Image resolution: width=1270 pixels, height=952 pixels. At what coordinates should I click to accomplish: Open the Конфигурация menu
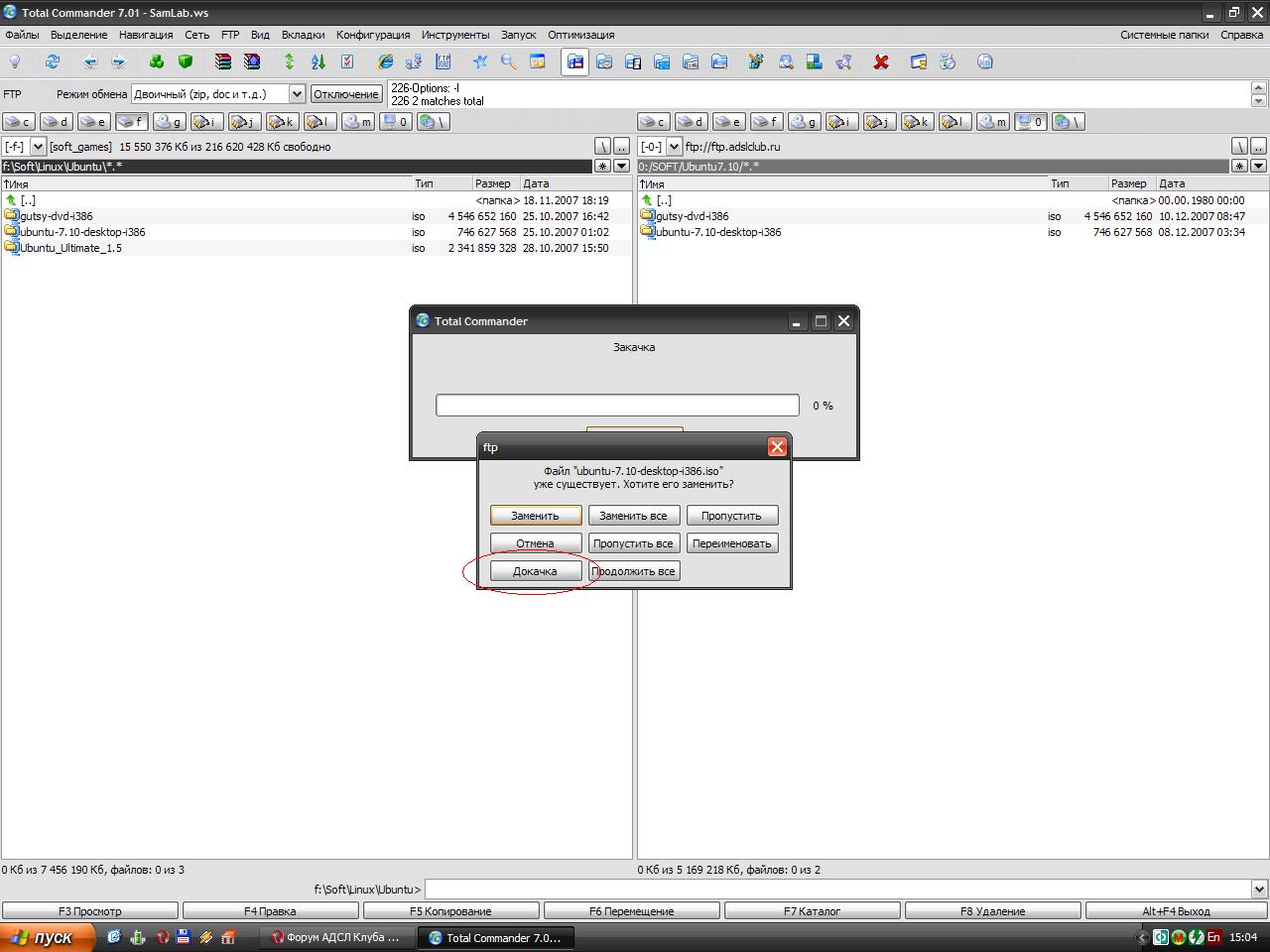372,35
